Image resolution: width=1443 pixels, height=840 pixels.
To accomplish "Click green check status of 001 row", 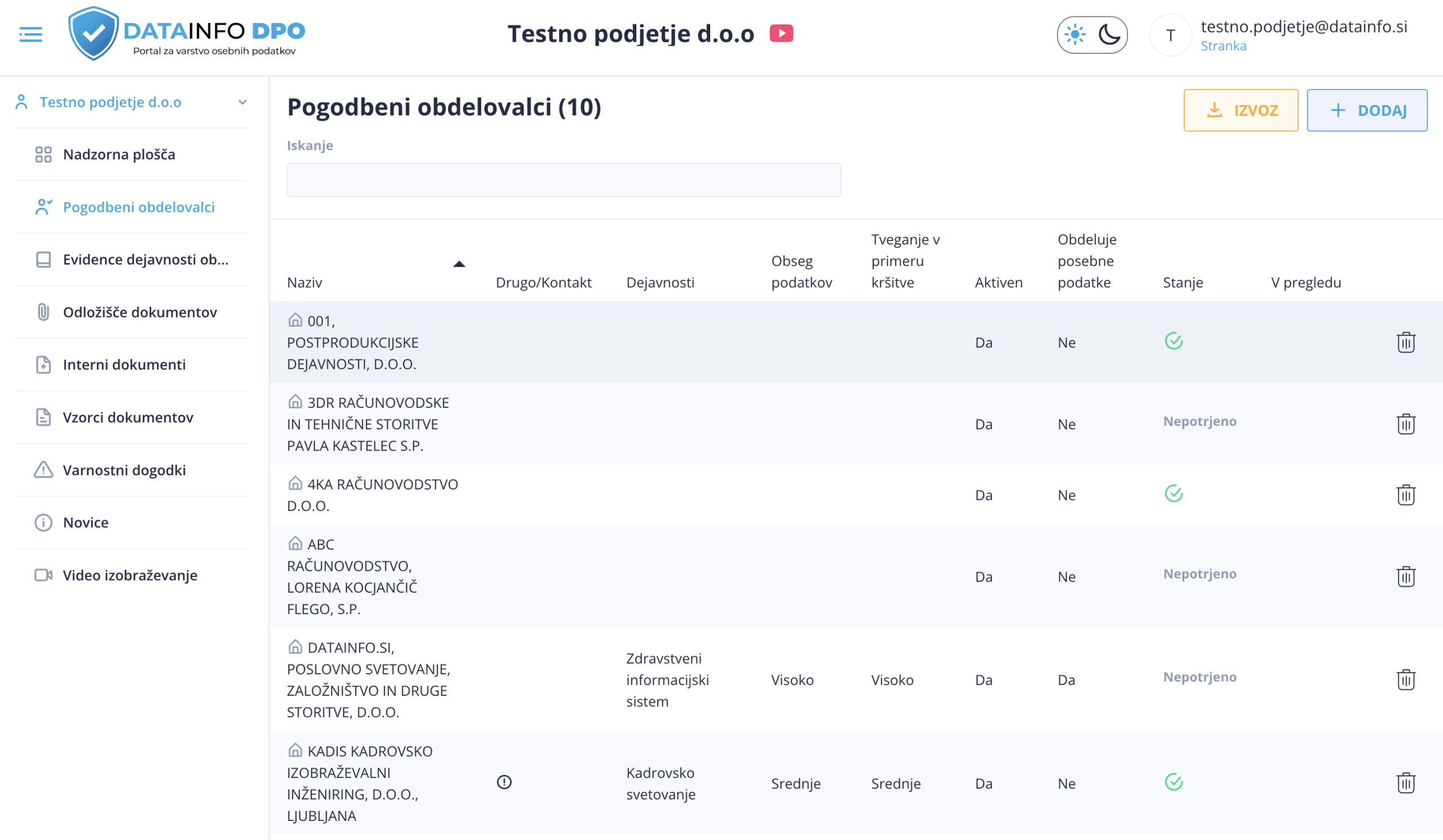I will click(1174, 341).
